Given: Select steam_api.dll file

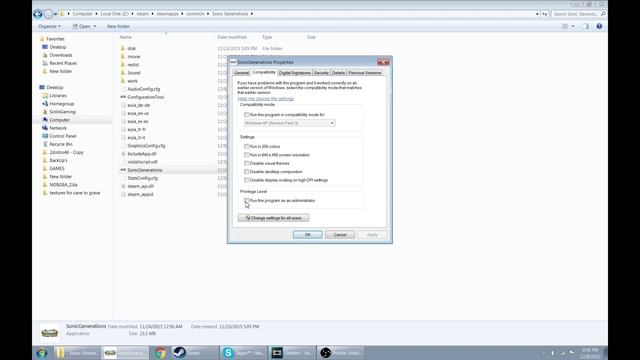Looking at the screenshot, I should coord(140,186).
